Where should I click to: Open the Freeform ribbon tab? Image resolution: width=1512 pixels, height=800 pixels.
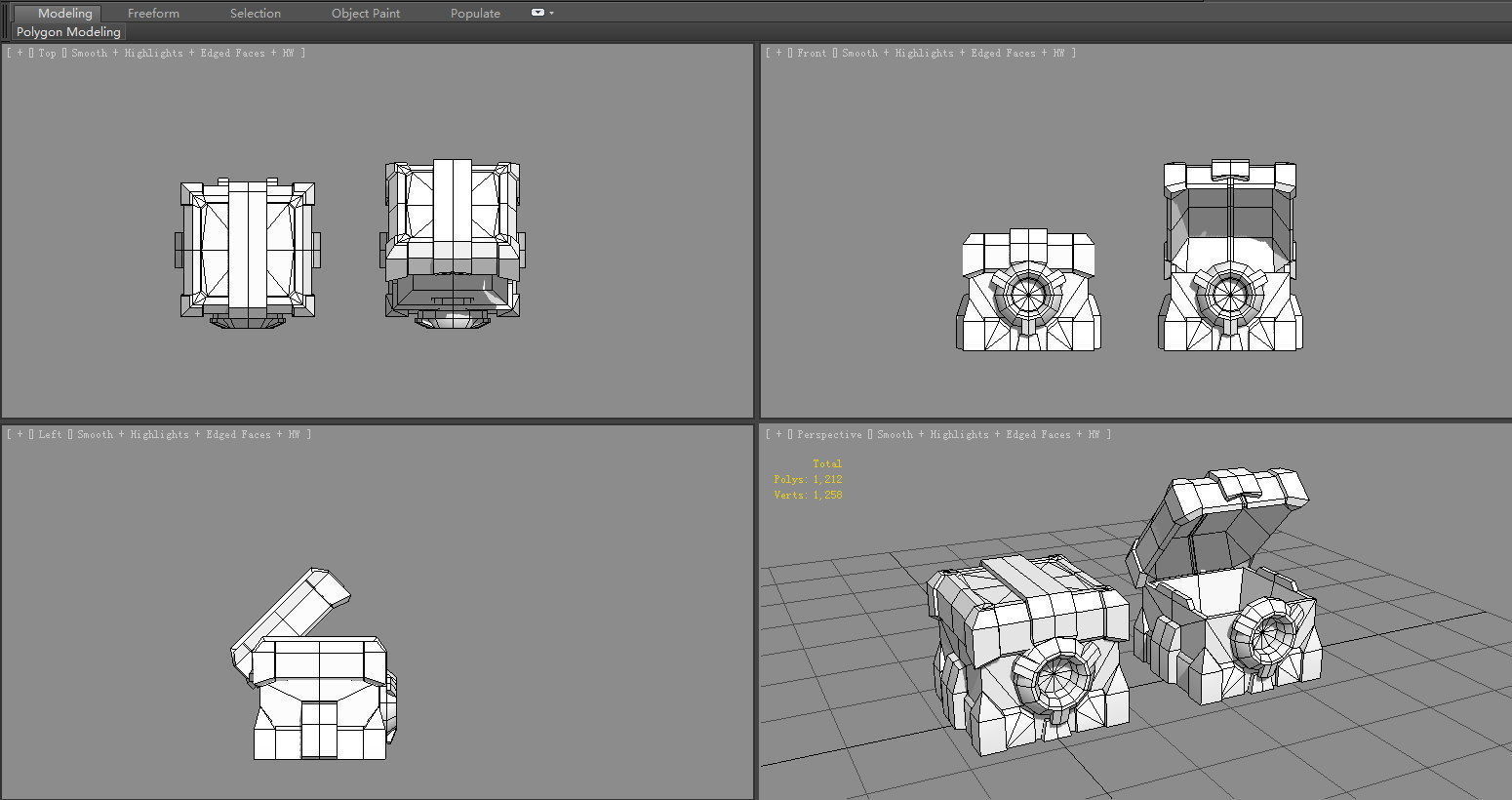pos(153,13)
